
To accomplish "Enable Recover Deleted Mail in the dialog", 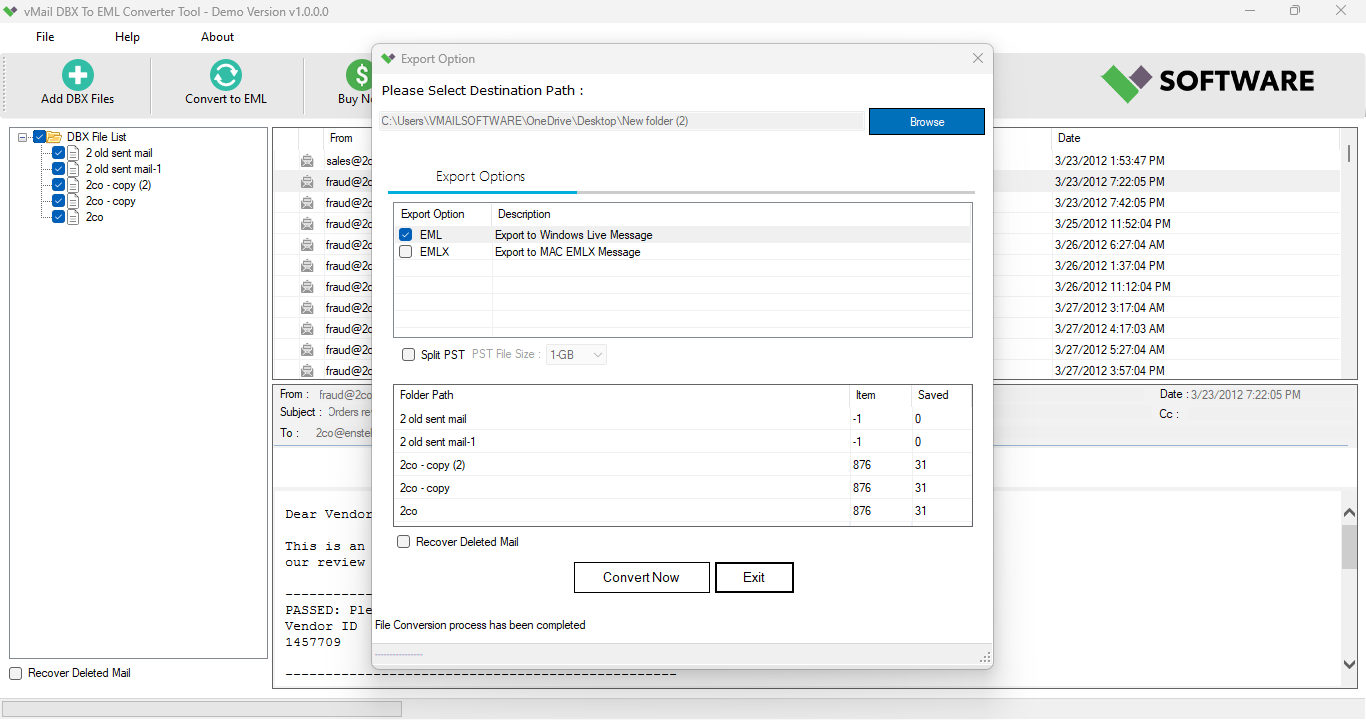I will click(x=403, y=541).
